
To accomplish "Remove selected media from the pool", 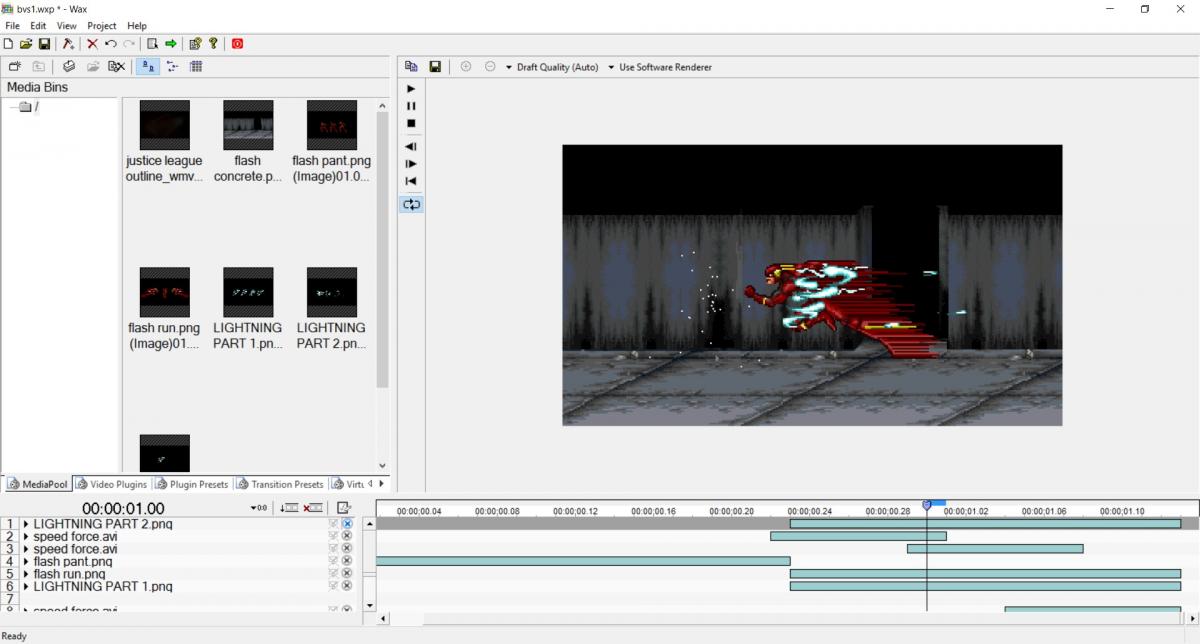I will pos(117,67).
